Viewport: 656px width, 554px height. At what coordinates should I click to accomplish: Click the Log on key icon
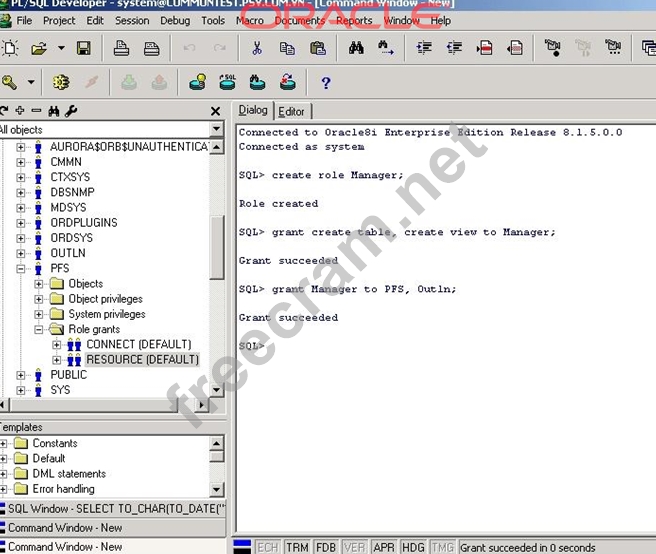tap(10, 82)
